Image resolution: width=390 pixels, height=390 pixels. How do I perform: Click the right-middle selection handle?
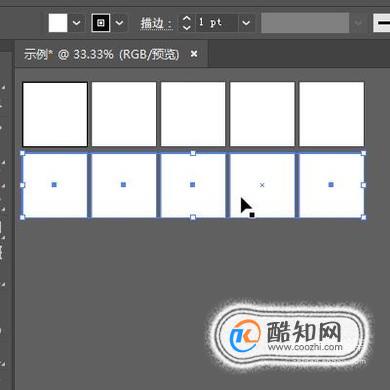(x=364, y=185)
